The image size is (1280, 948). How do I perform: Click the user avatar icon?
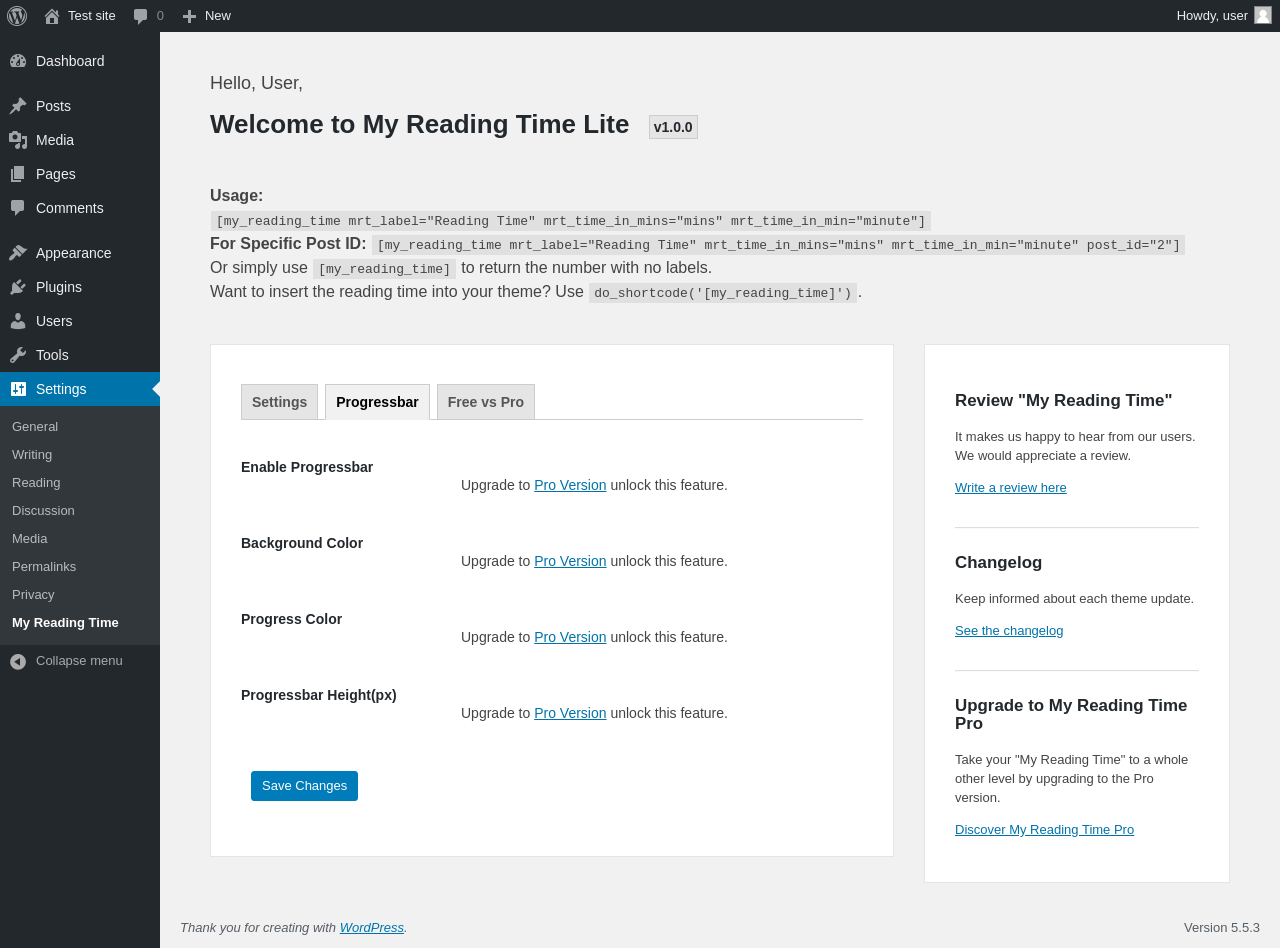coord(1263,15)
